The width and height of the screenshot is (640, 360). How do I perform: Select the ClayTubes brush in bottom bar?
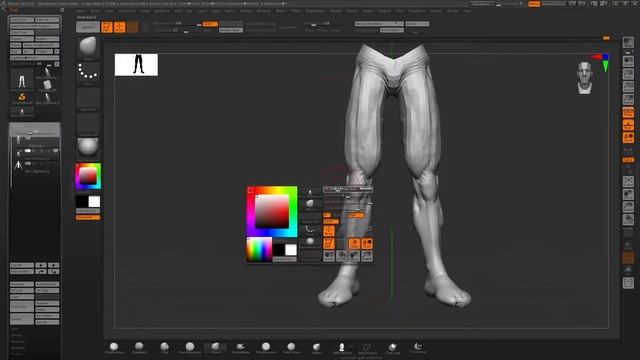click(291, 348)
